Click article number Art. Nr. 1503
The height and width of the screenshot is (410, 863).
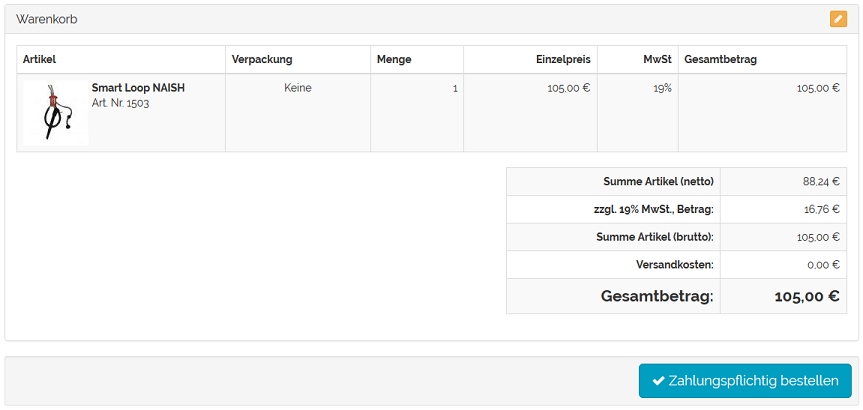point(120,103)
